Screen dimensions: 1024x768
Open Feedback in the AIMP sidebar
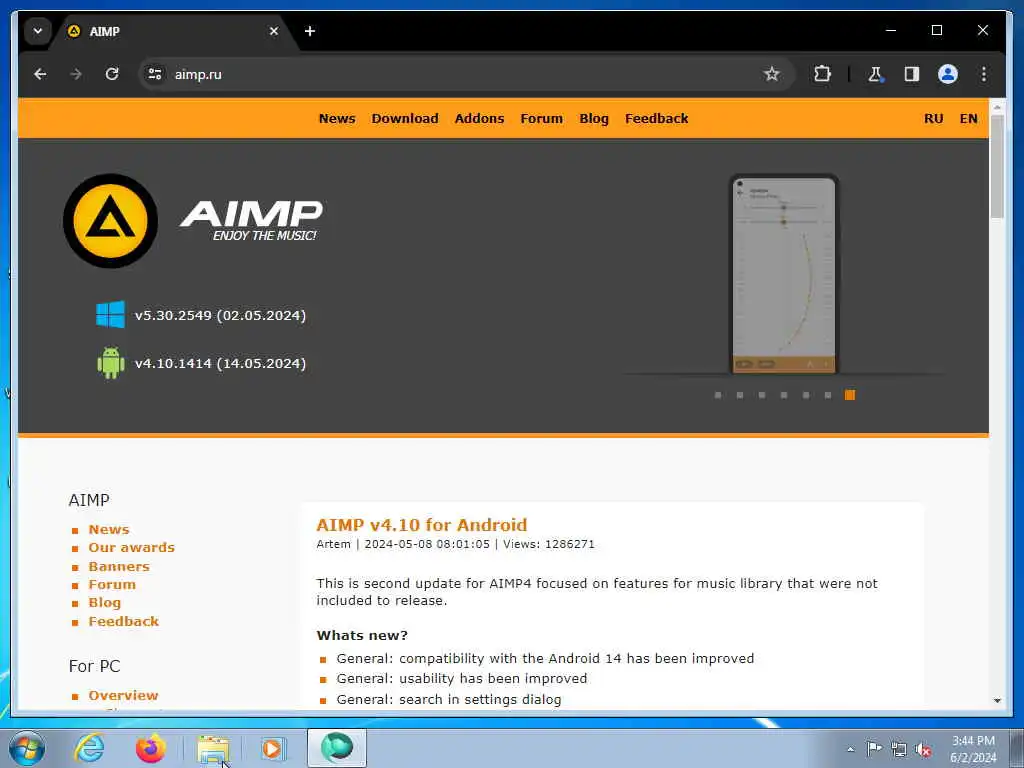(123, 622)
